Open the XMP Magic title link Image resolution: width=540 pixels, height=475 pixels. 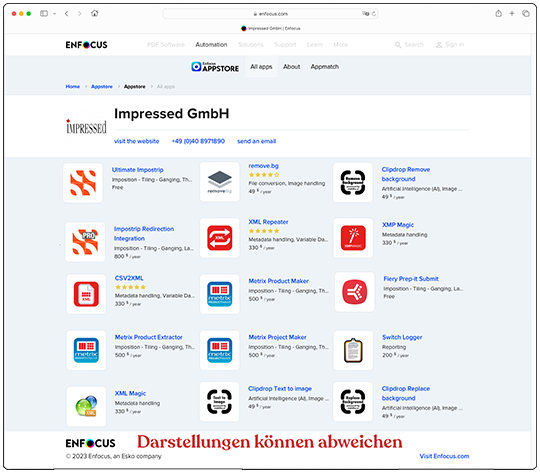[398, 225]
